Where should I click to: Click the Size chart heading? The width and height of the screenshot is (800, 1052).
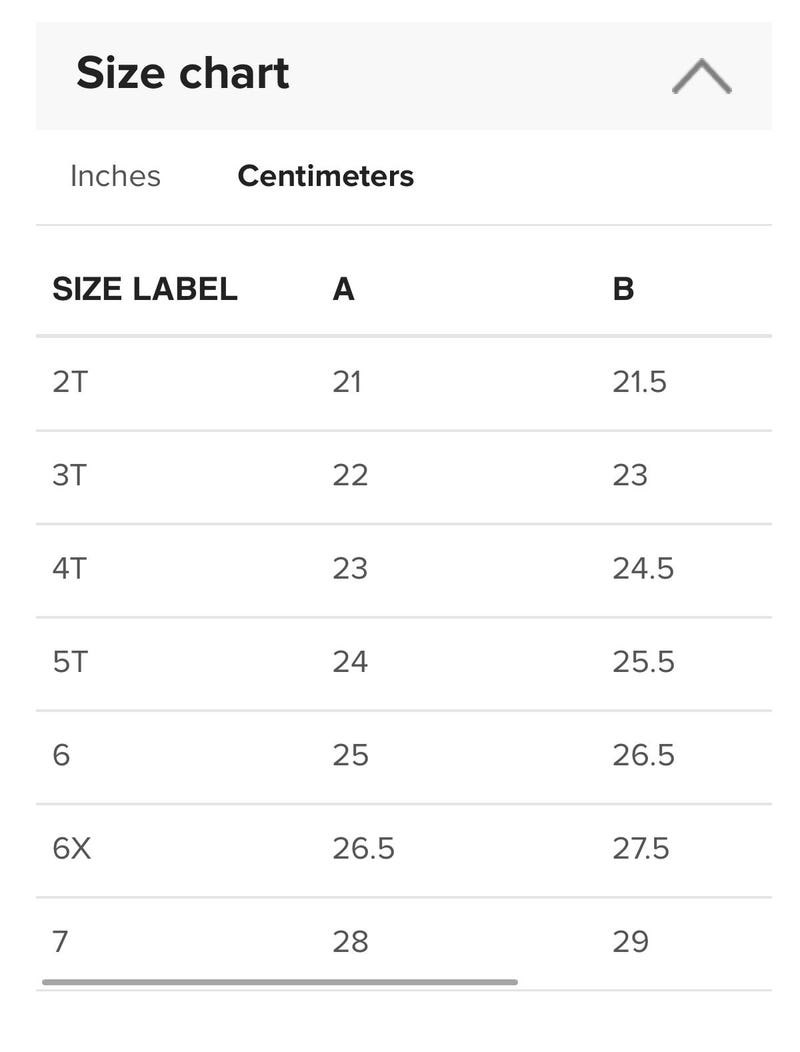(x=183, y=72)
